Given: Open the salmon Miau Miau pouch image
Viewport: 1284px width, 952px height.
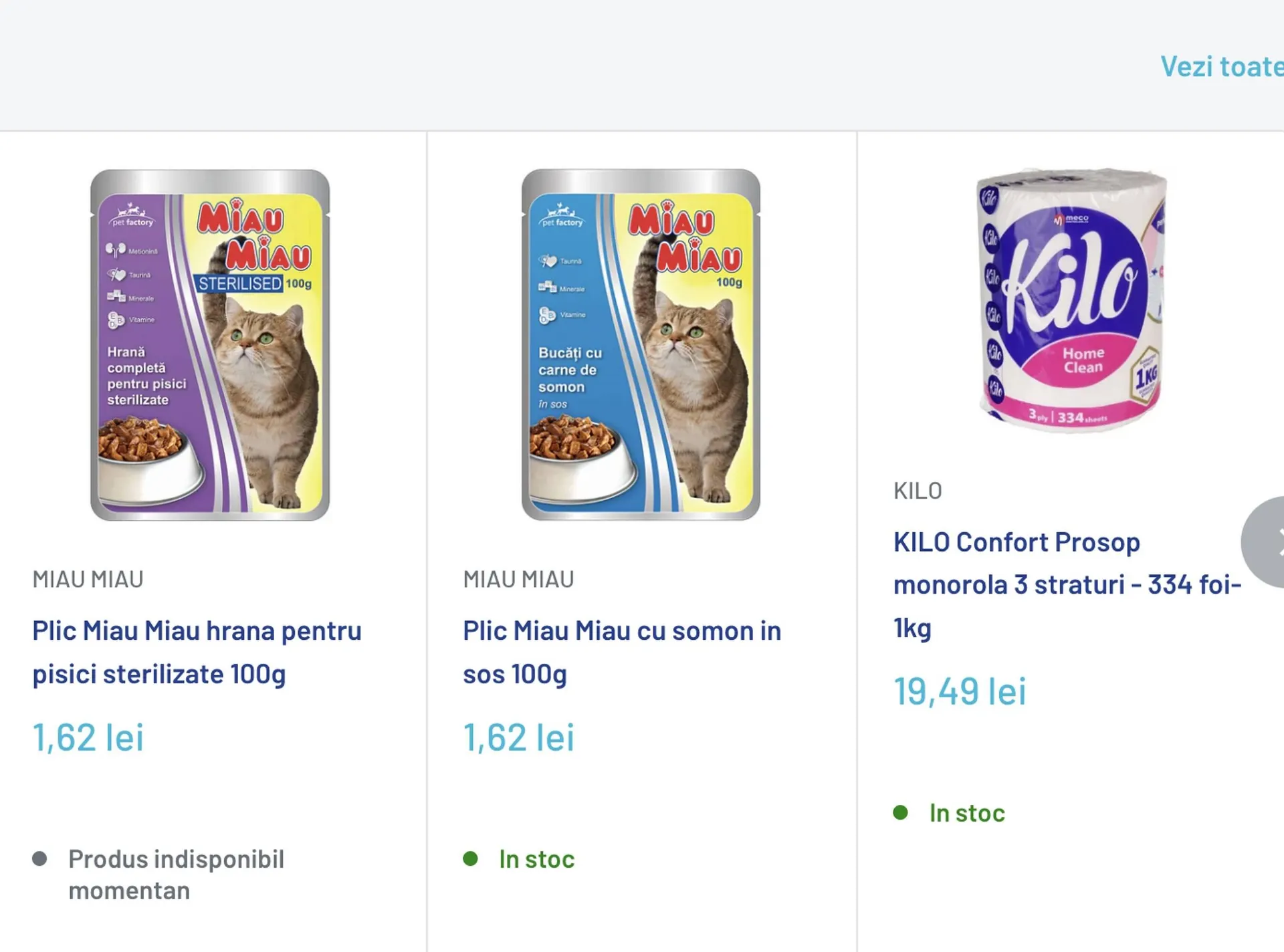Looking at the screenshot, I should (x=641, y=345).
